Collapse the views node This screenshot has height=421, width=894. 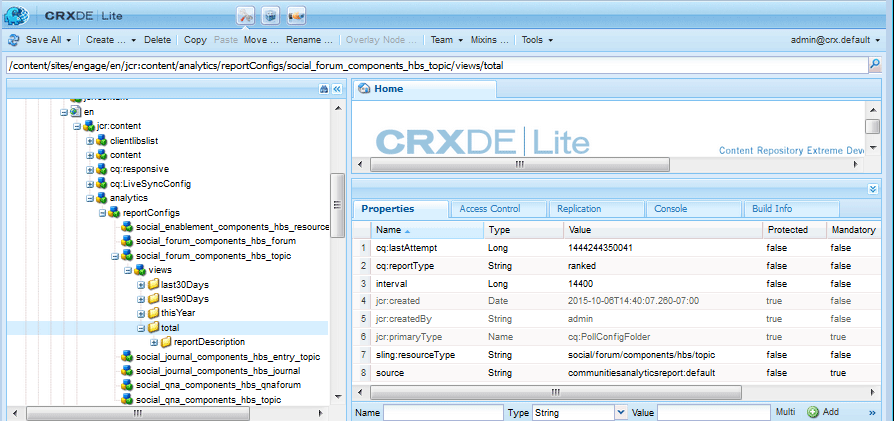point(128,271)
